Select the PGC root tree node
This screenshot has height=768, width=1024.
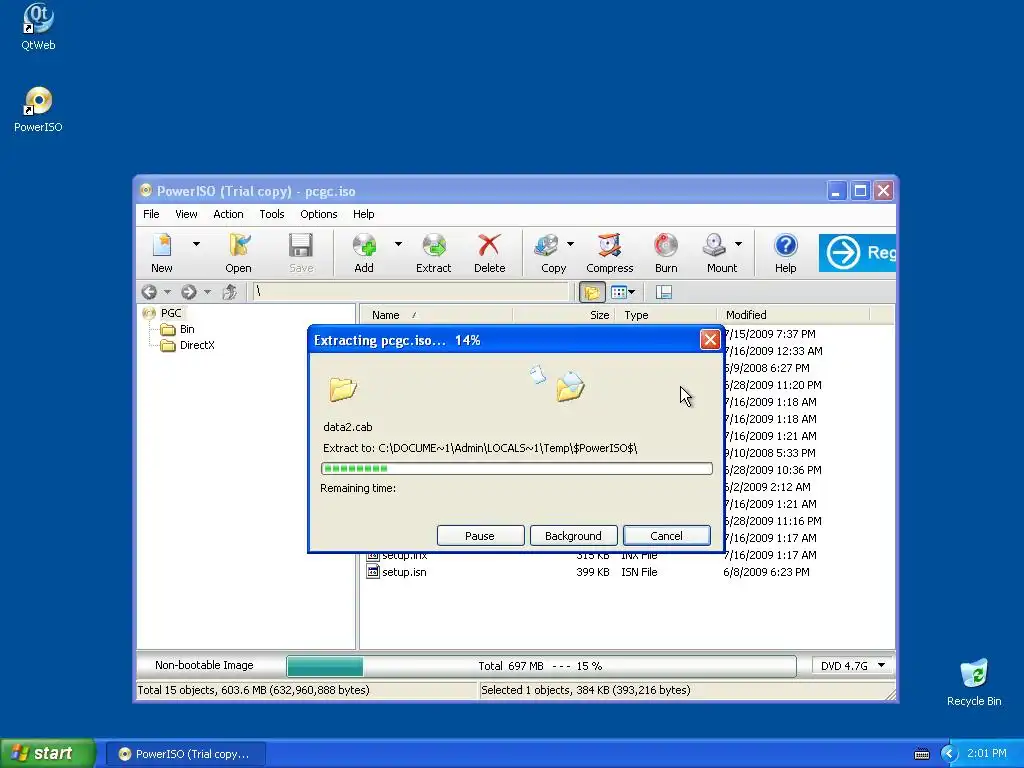tap(171, 313)
